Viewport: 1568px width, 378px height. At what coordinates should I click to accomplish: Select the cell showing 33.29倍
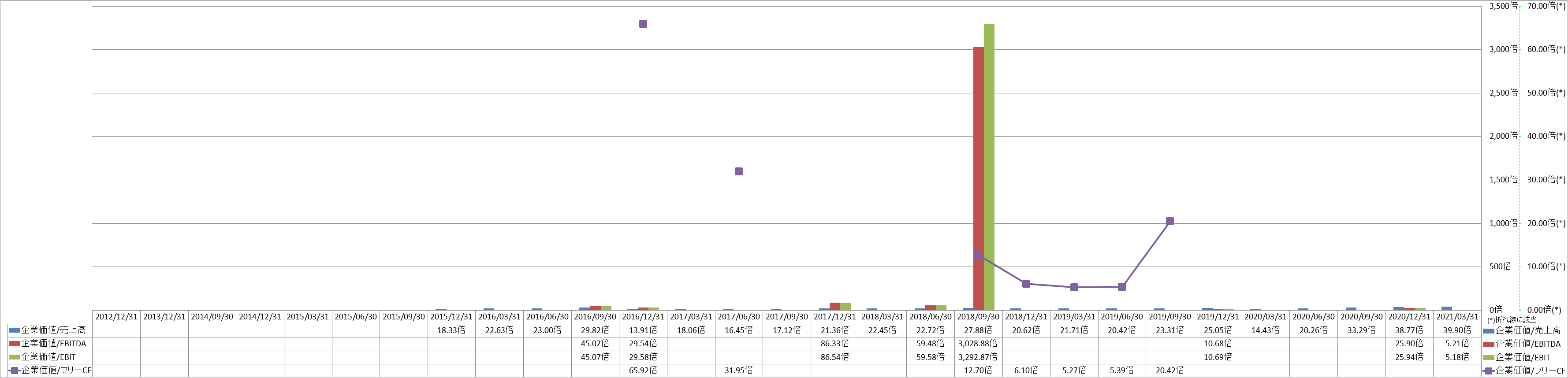pos(1362,330)
